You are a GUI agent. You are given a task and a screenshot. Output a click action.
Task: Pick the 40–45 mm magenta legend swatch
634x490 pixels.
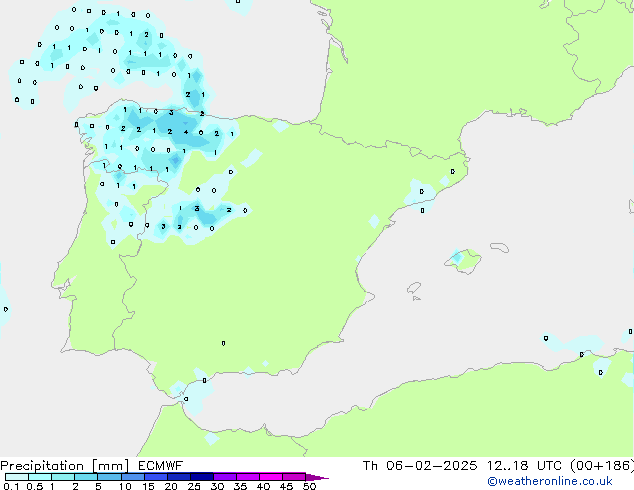click(x=271, y=477)
